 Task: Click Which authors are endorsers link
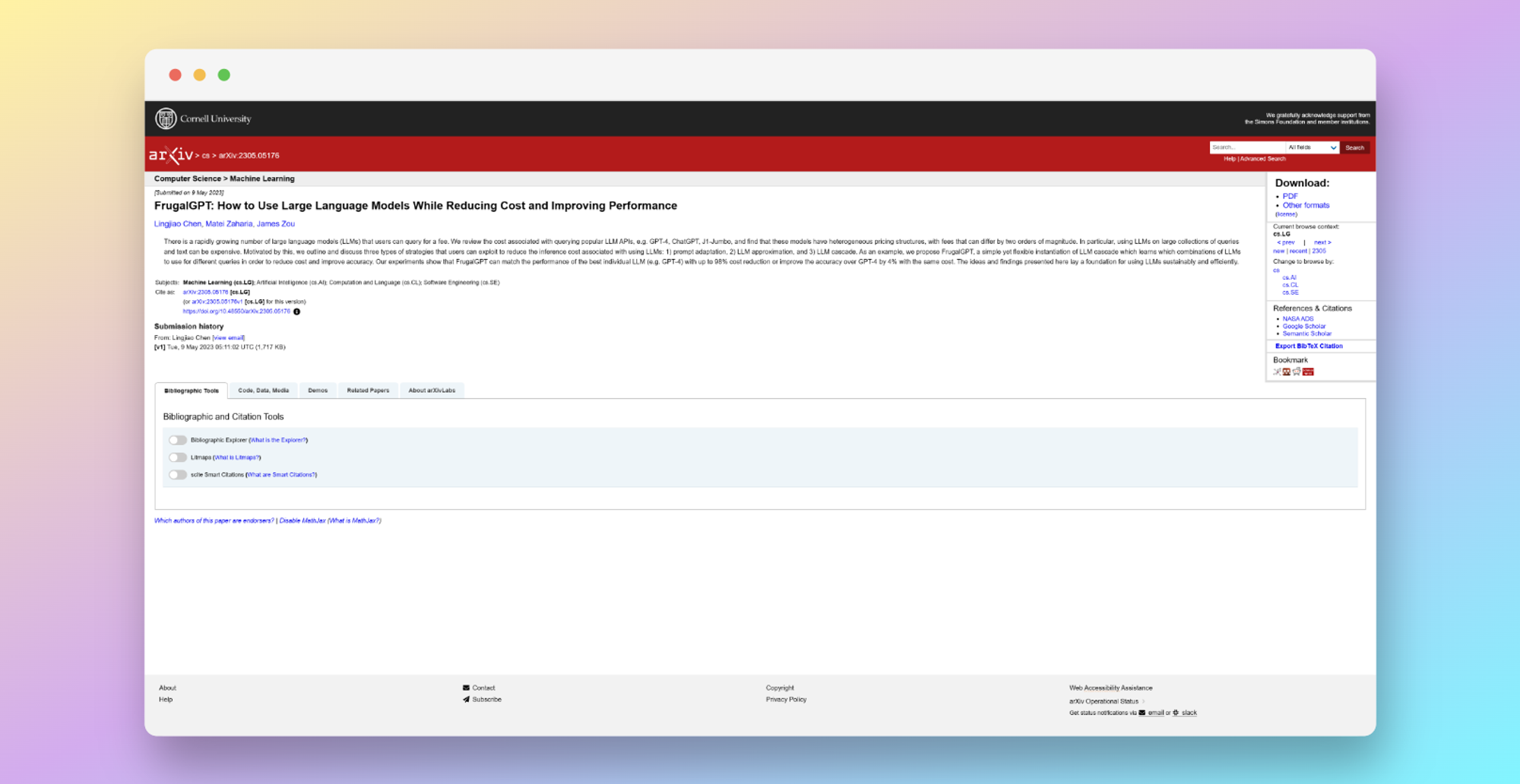[214, 520]
